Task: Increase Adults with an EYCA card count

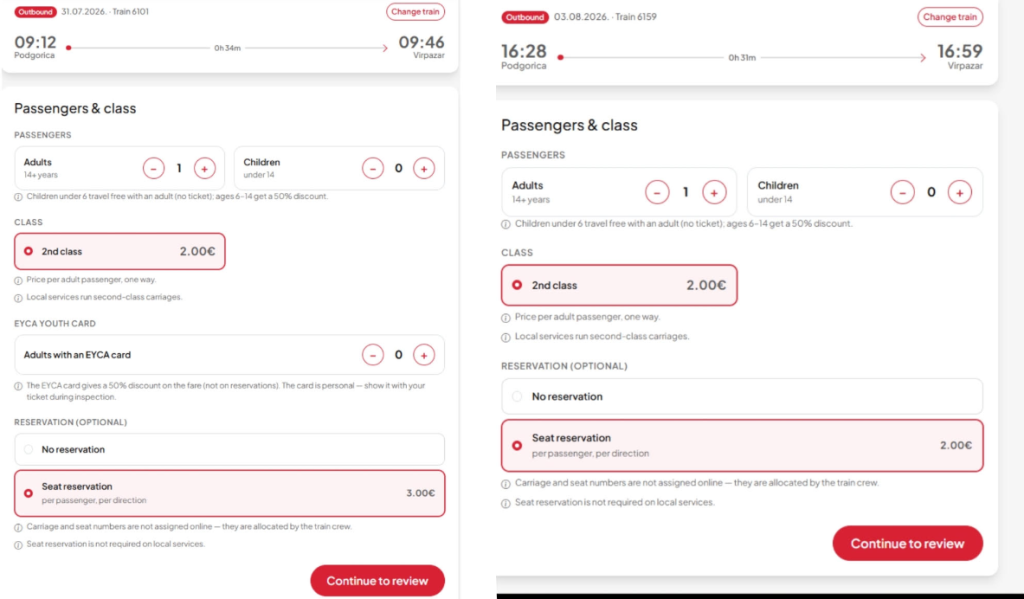Action: pyautogui.click(x=424, y=355)
